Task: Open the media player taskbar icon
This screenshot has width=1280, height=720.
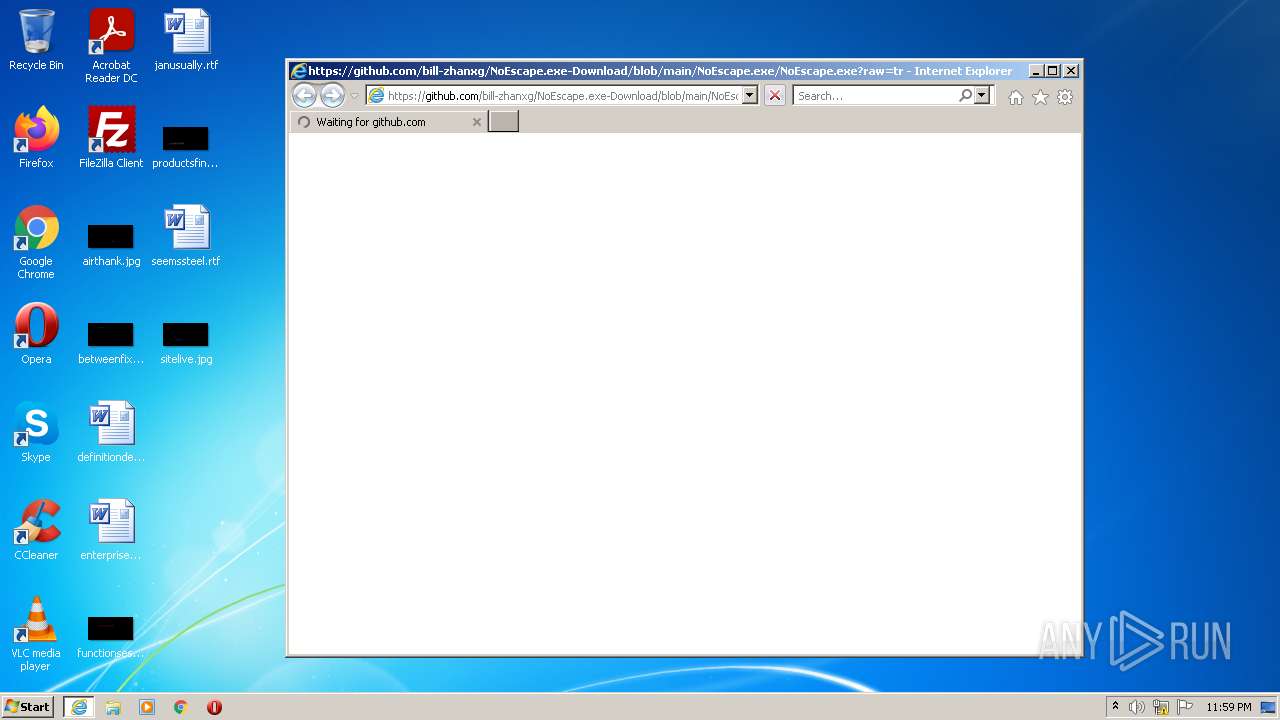Action: pos(147,707)
